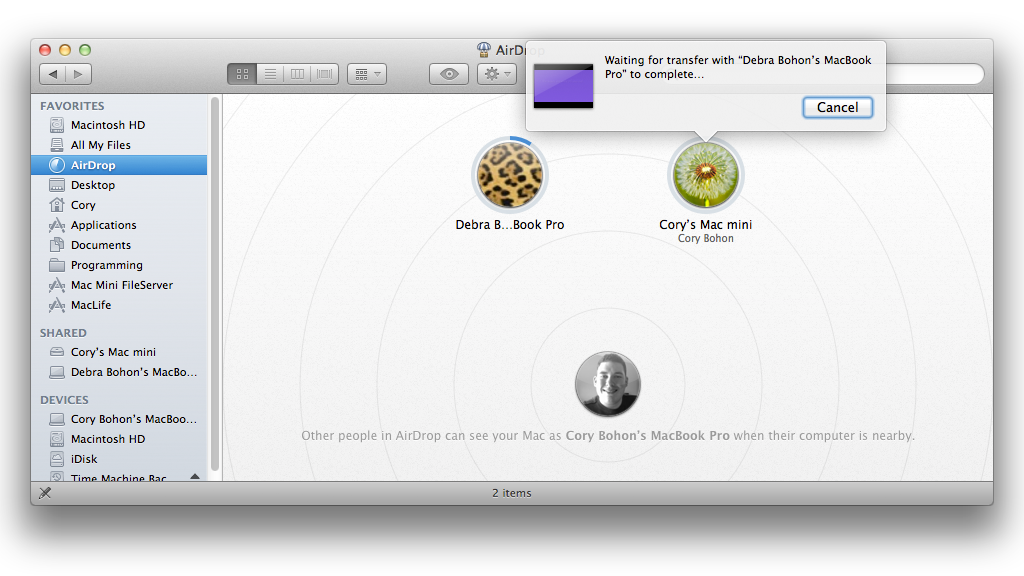
Task: Click the Macintosh HD drive icon in Favorites
Action: (57, 125)
